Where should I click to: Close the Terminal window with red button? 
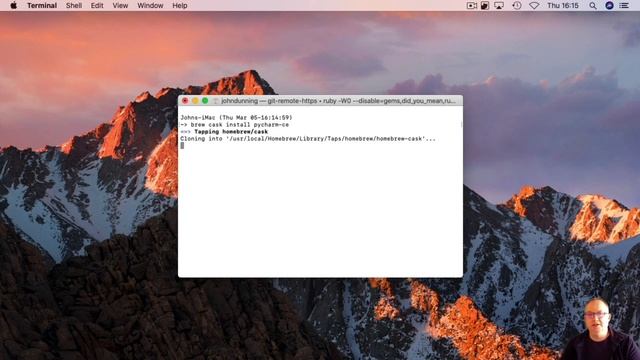[185, 100]
